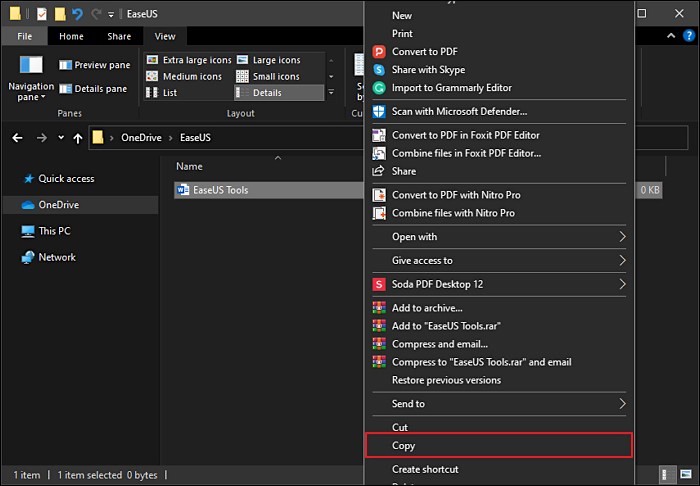
Task: Toggle the Details pane
Action: coord(94,89)
